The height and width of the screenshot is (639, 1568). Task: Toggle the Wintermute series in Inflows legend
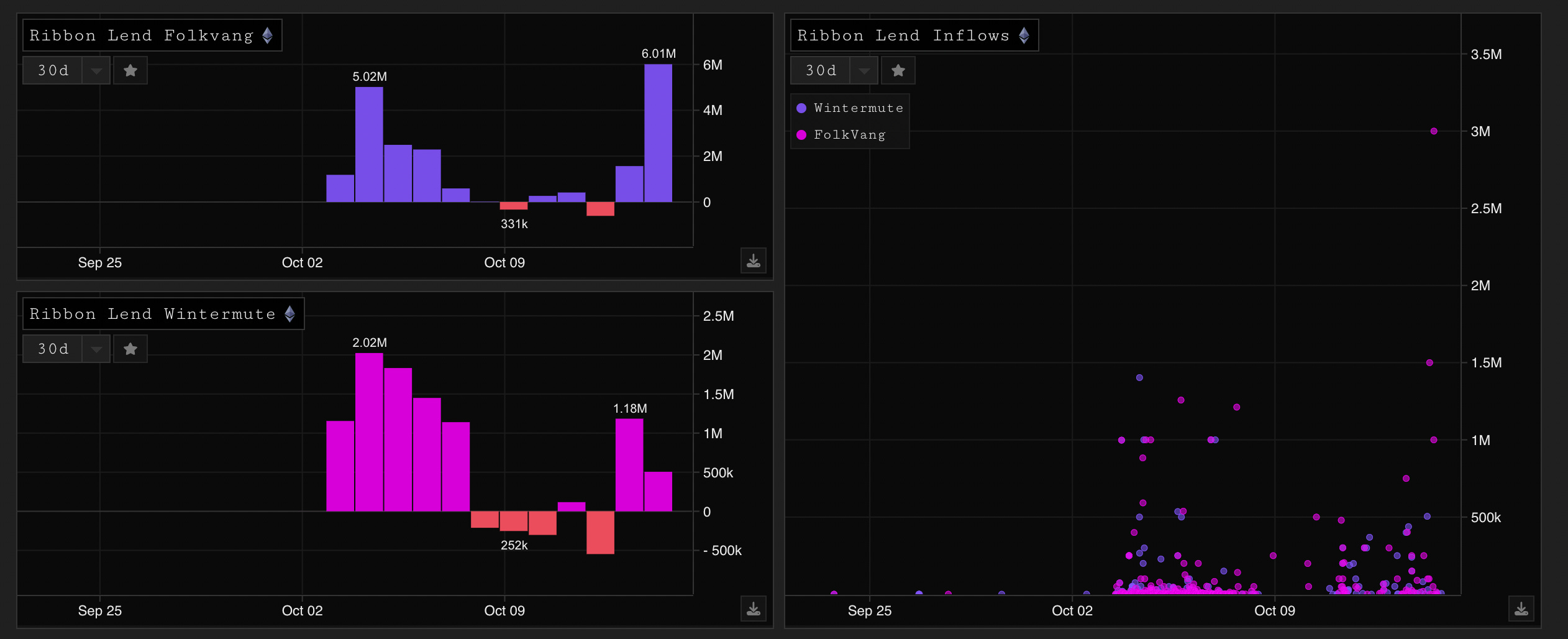click(850, 108)
